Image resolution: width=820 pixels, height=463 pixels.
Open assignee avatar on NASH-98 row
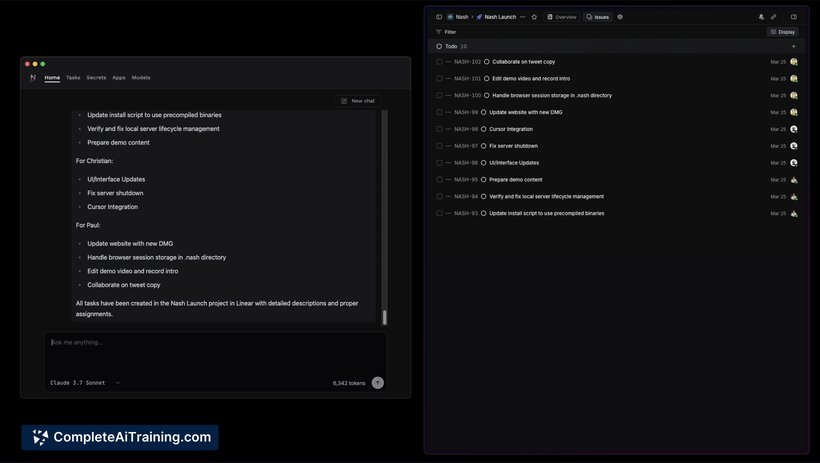[794, 129]
